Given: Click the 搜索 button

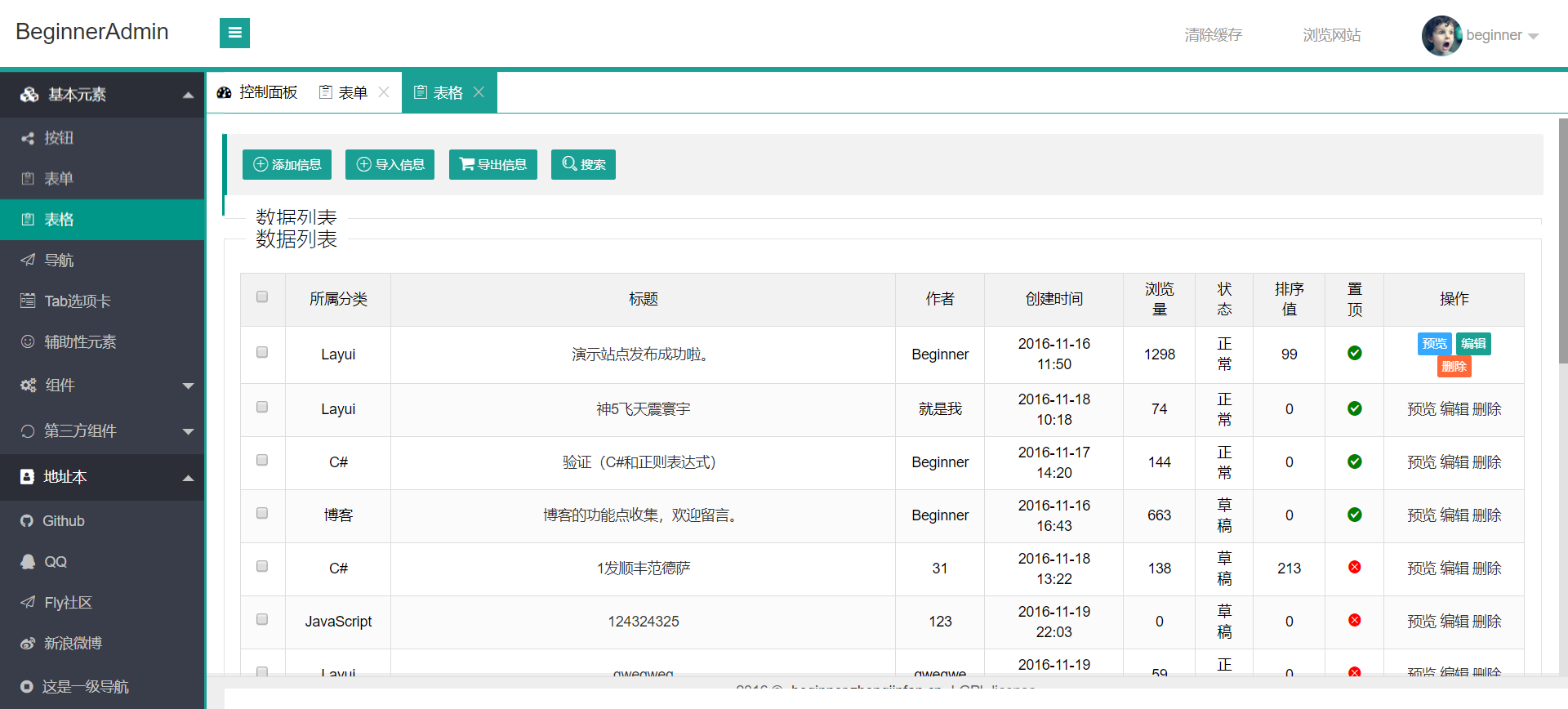Looking at the screenshot, I should point(583,164).
